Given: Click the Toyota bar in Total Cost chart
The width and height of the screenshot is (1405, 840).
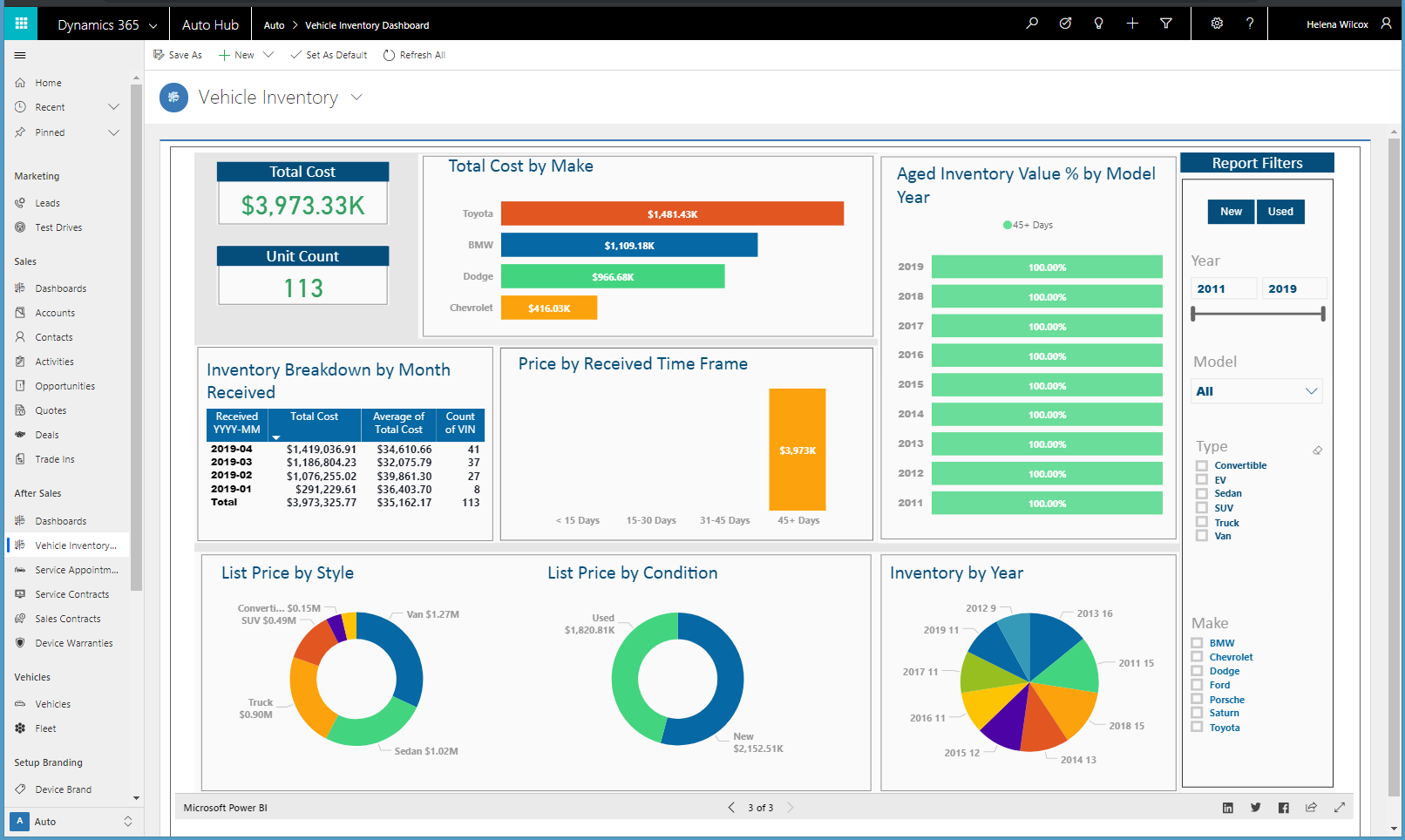Looking at the screenshot, I should pos(672,213).
